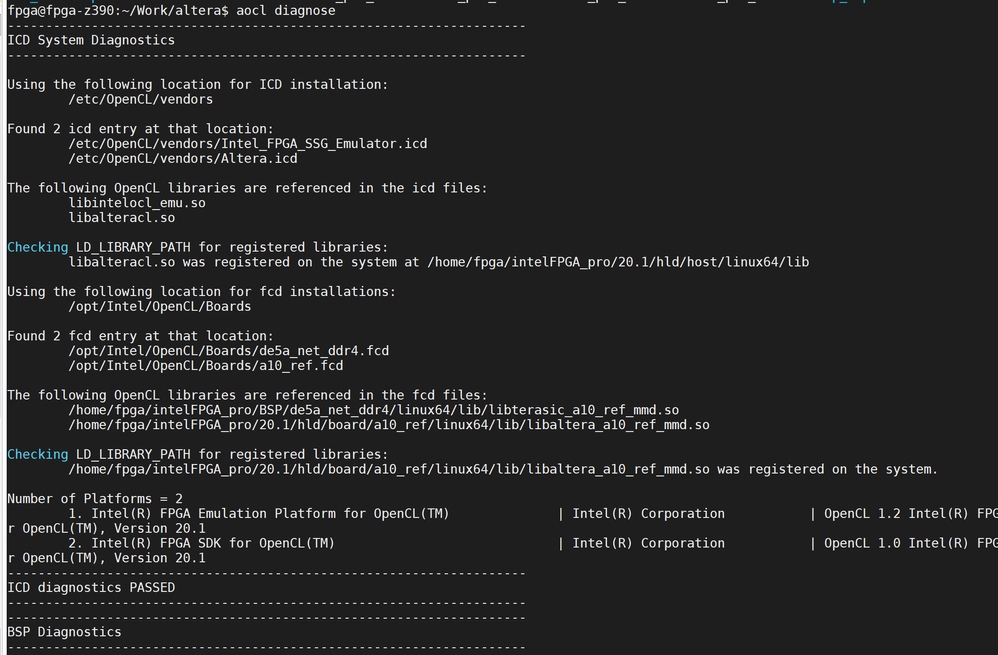Click the Intel_FPGA_SSG_Emulator.icd file path
This screenshot has width=998, height=655.
pyautogui.click(x=247, y=144)
